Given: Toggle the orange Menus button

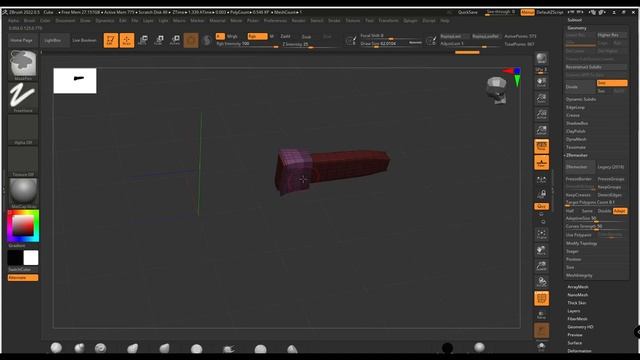Looking at the screenshot, I should [527, 12].
